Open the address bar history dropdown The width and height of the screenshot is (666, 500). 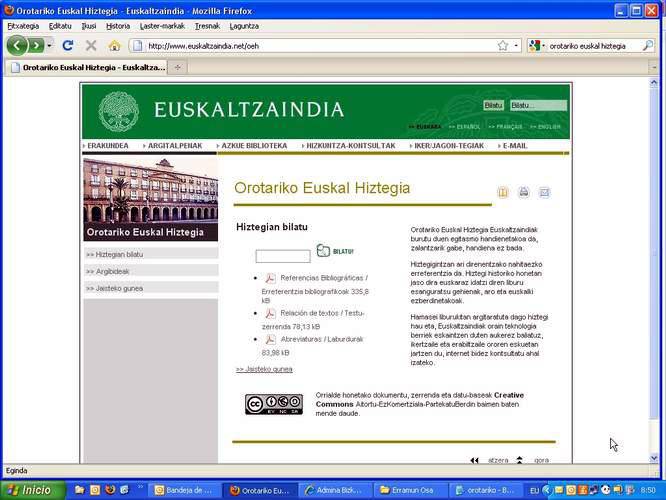click(516, 45)
